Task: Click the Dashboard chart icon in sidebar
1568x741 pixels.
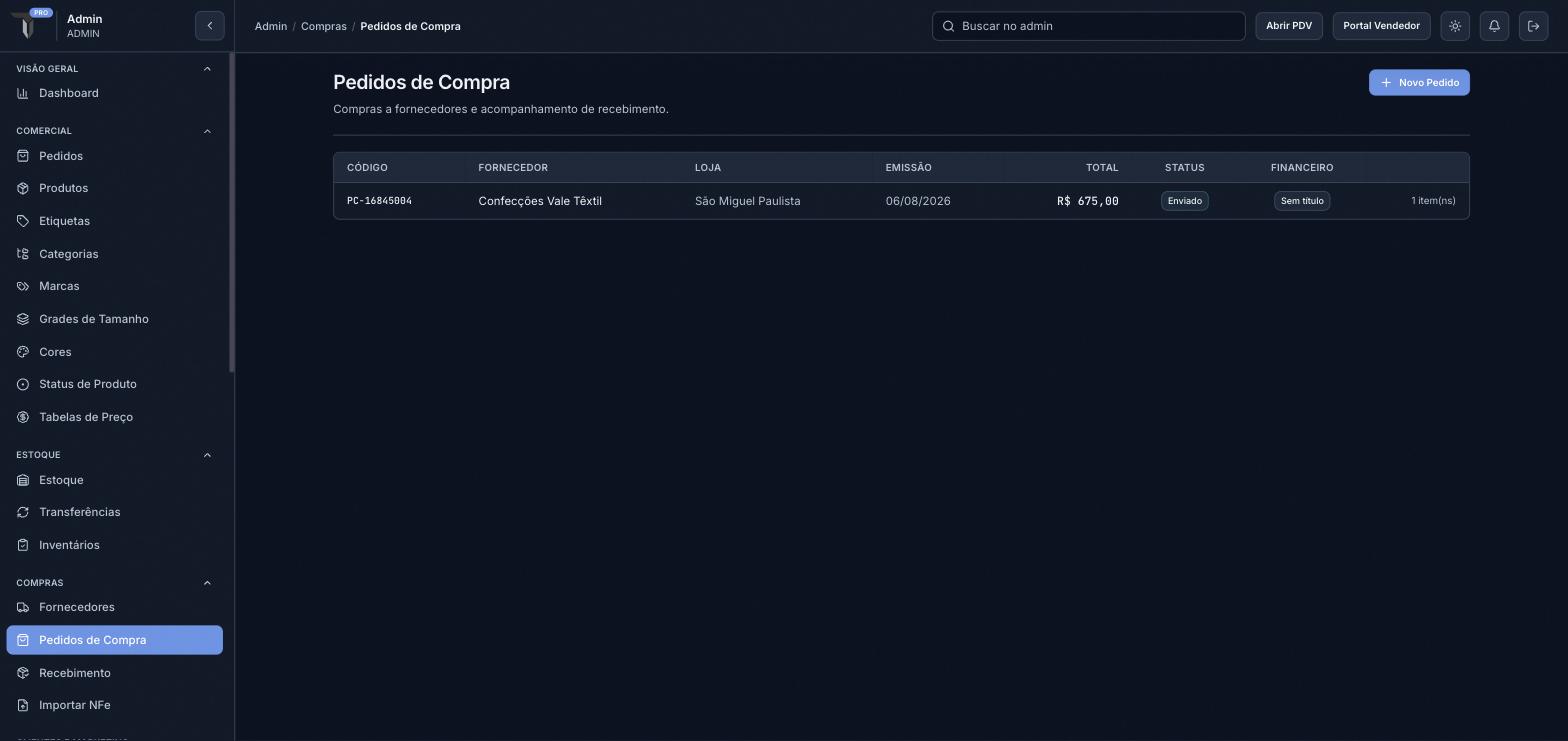Action: 23,93
